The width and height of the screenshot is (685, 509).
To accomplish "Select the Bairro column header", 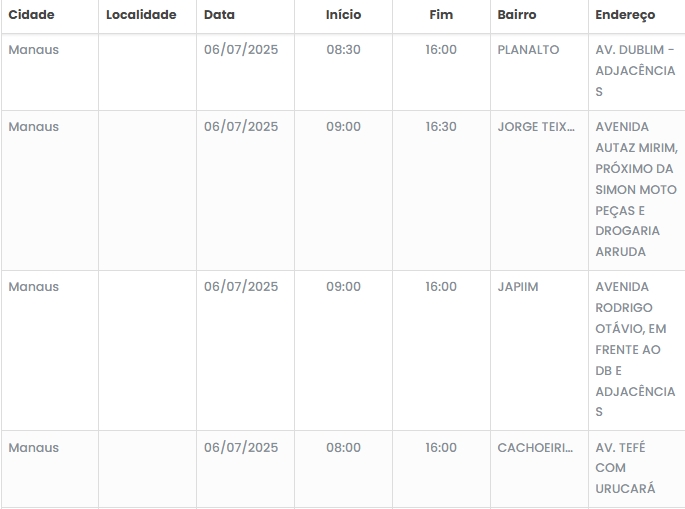I will tap(517, 15).
